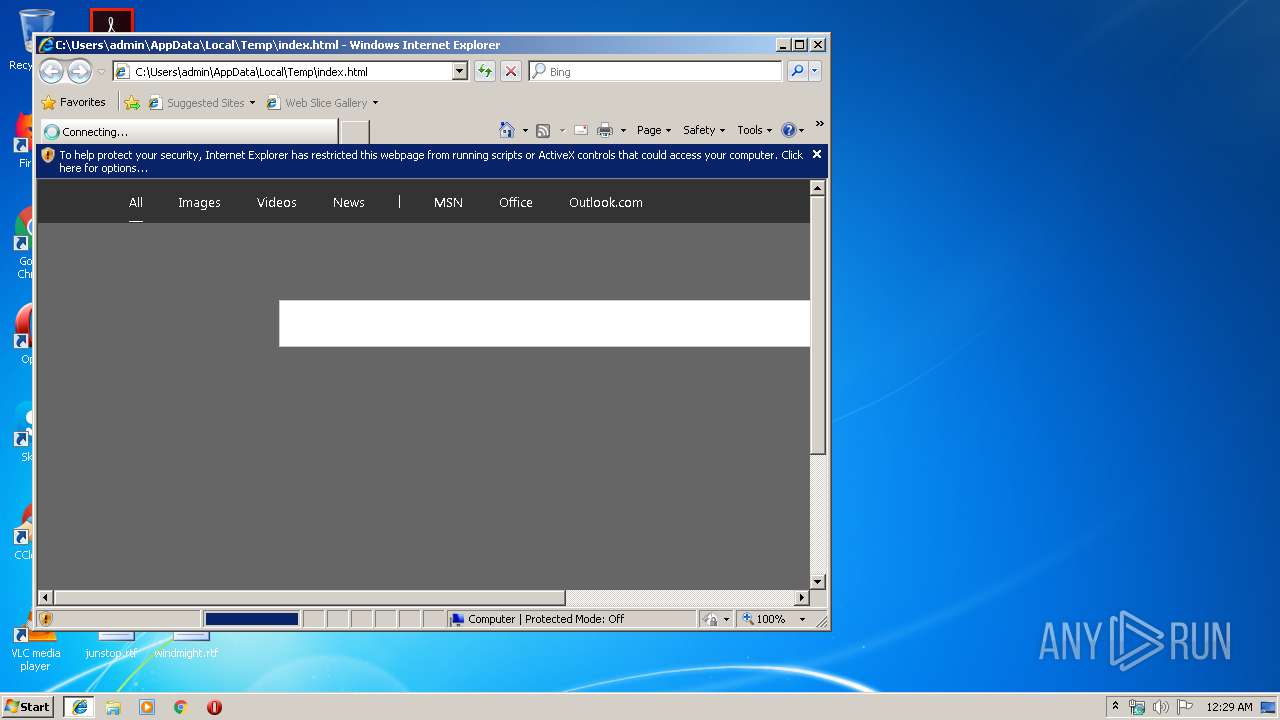Open the Outlook.com link

click(x=606, y=202)
